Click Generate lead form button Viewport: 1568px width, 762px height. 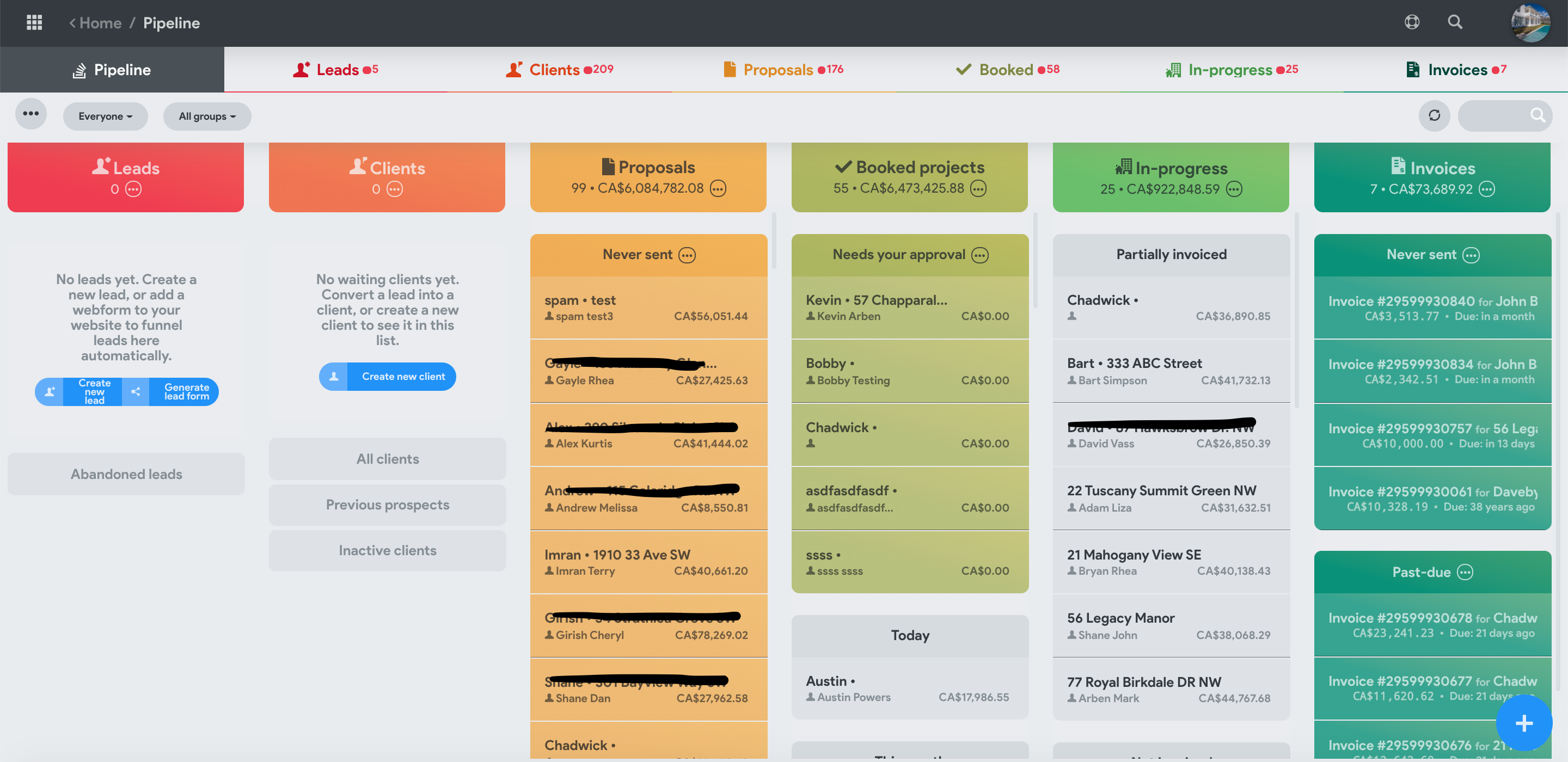(x=186, y=392)
